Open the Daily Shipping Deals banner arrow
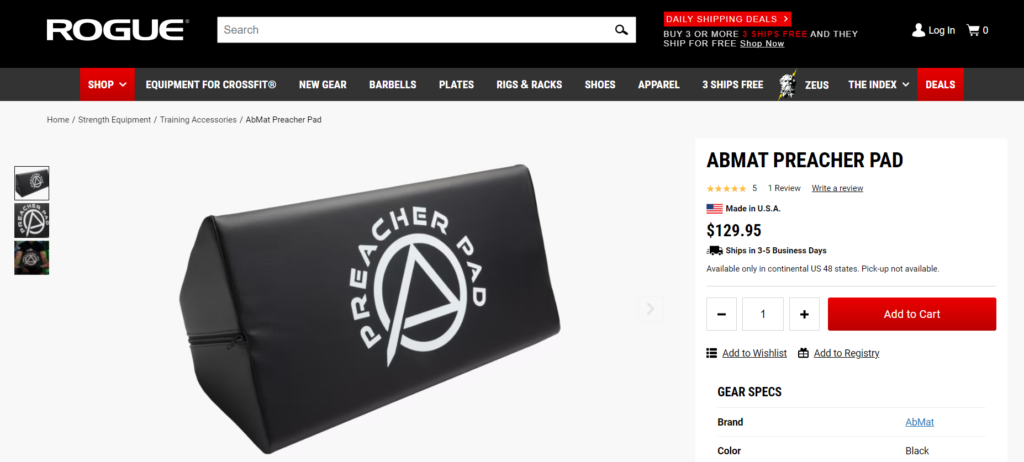This screenshot has height=462, width=1024. [x=785, y=19]
